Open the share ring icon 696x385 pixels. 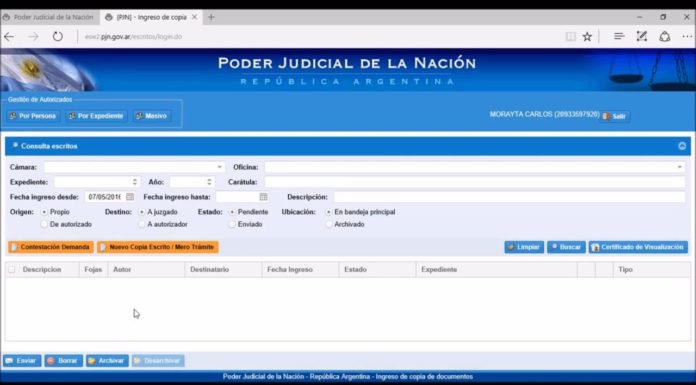(664, 36)
